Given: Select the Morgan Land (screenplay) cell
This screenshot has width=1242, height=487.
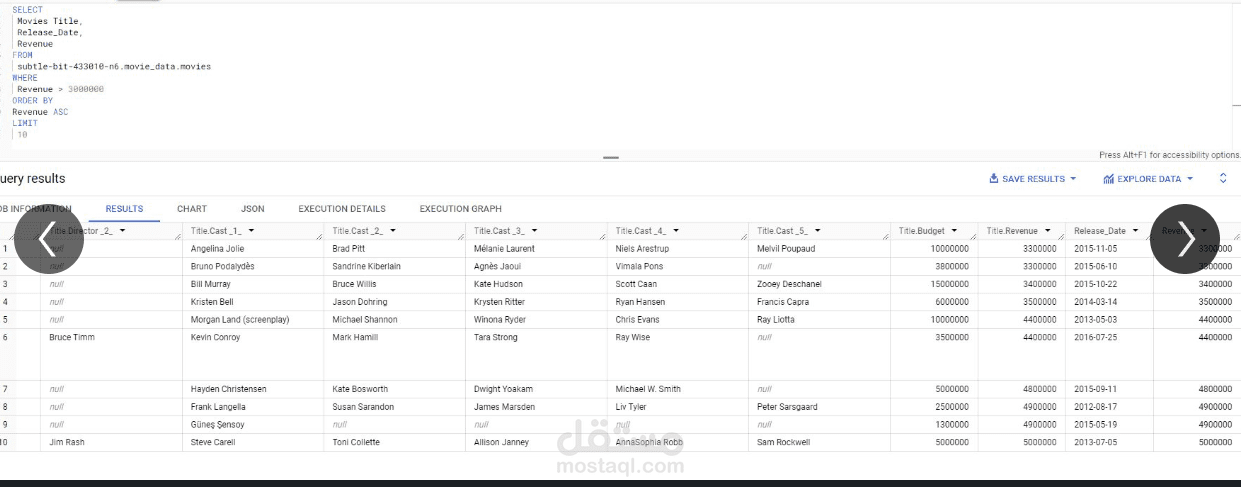Looking at the screenshot, I should [240, 320].
